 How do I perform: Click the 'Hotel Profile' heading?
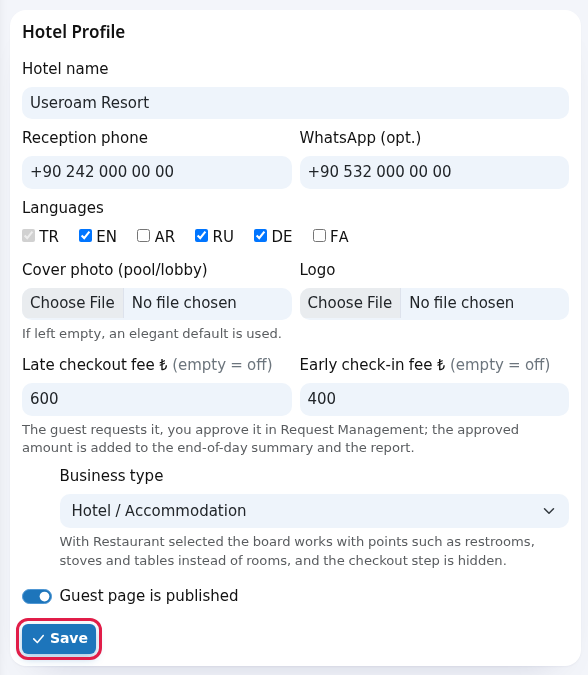point(74,32)
